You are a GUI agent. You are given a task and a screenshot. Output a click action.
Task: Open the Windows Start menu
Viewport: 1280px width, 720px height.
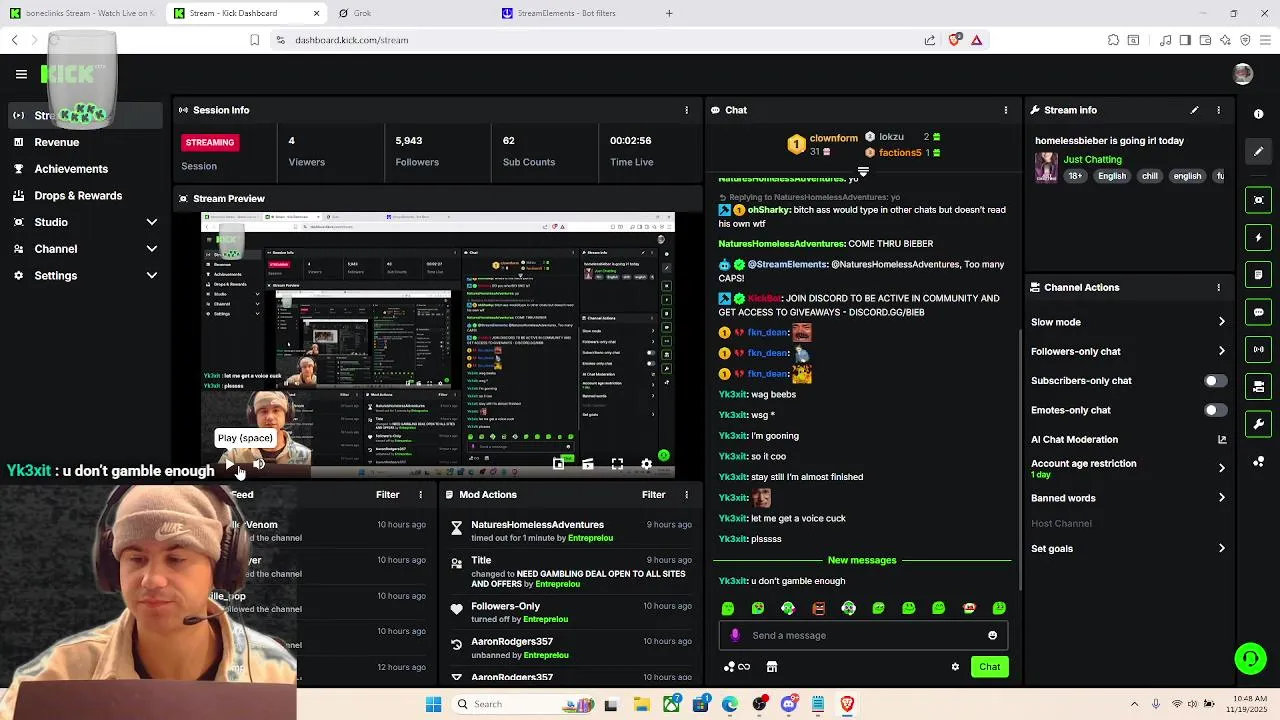(433, 704)
